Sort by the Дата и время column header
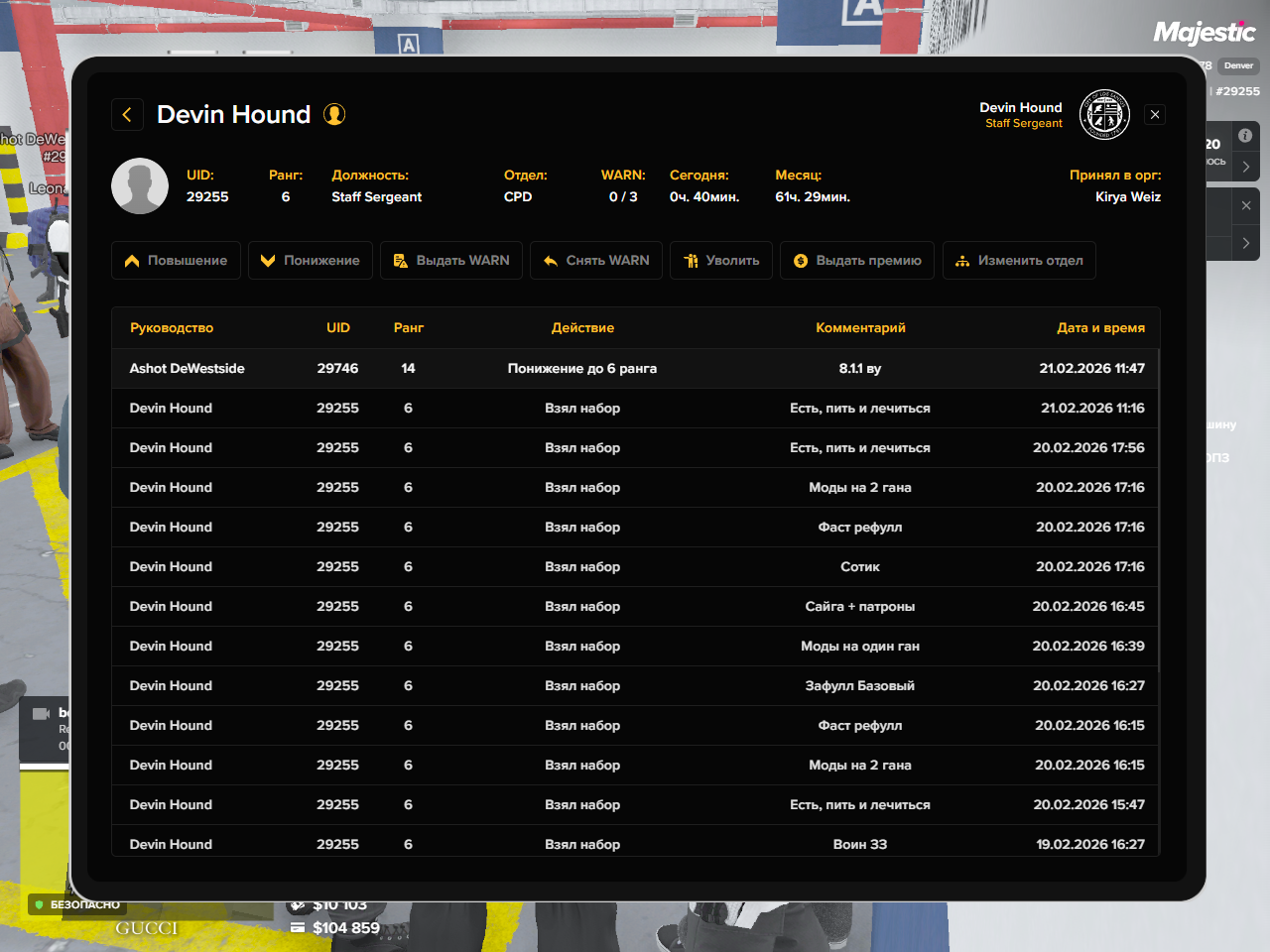This screenshot has height=952, width=1270. (x=1100, y=328)
